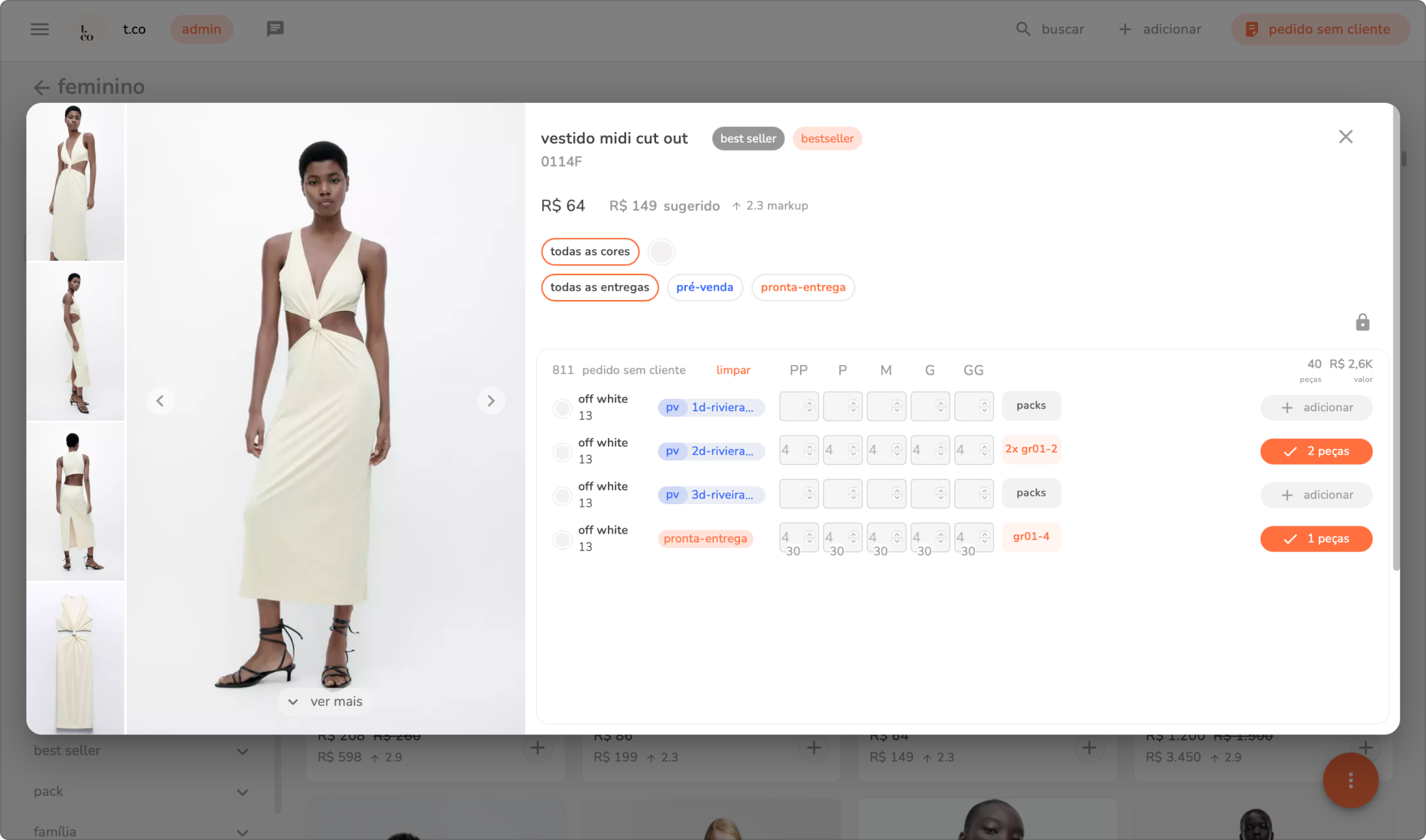Select radio for 1d-riviera off white row

tap(562, 408)
